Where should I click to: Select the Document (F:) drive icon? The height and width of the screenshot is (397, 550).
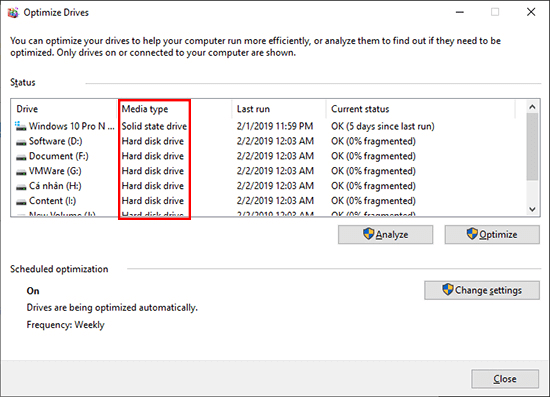pos(21,157)
